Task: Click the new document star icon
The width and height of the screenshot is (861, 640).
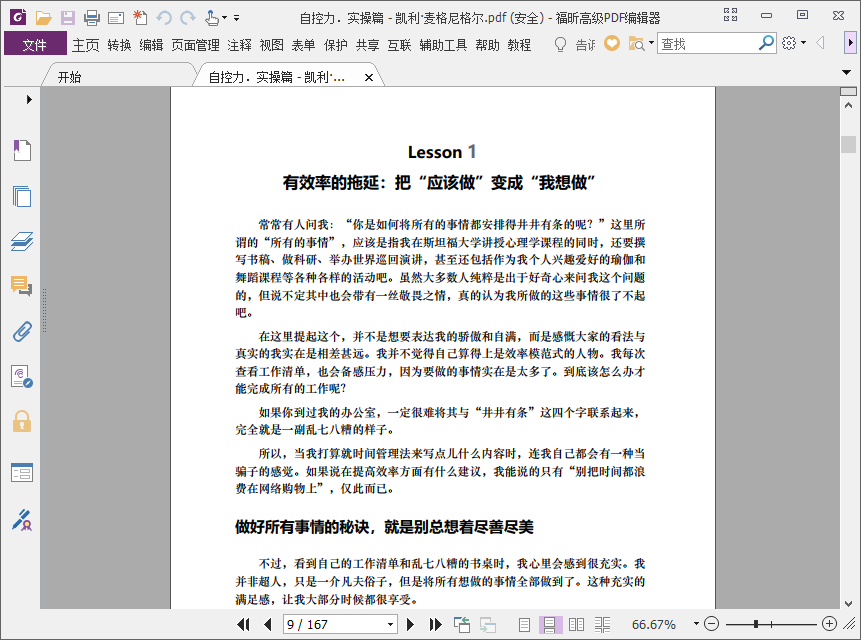Action: click(x=140, y=18)
